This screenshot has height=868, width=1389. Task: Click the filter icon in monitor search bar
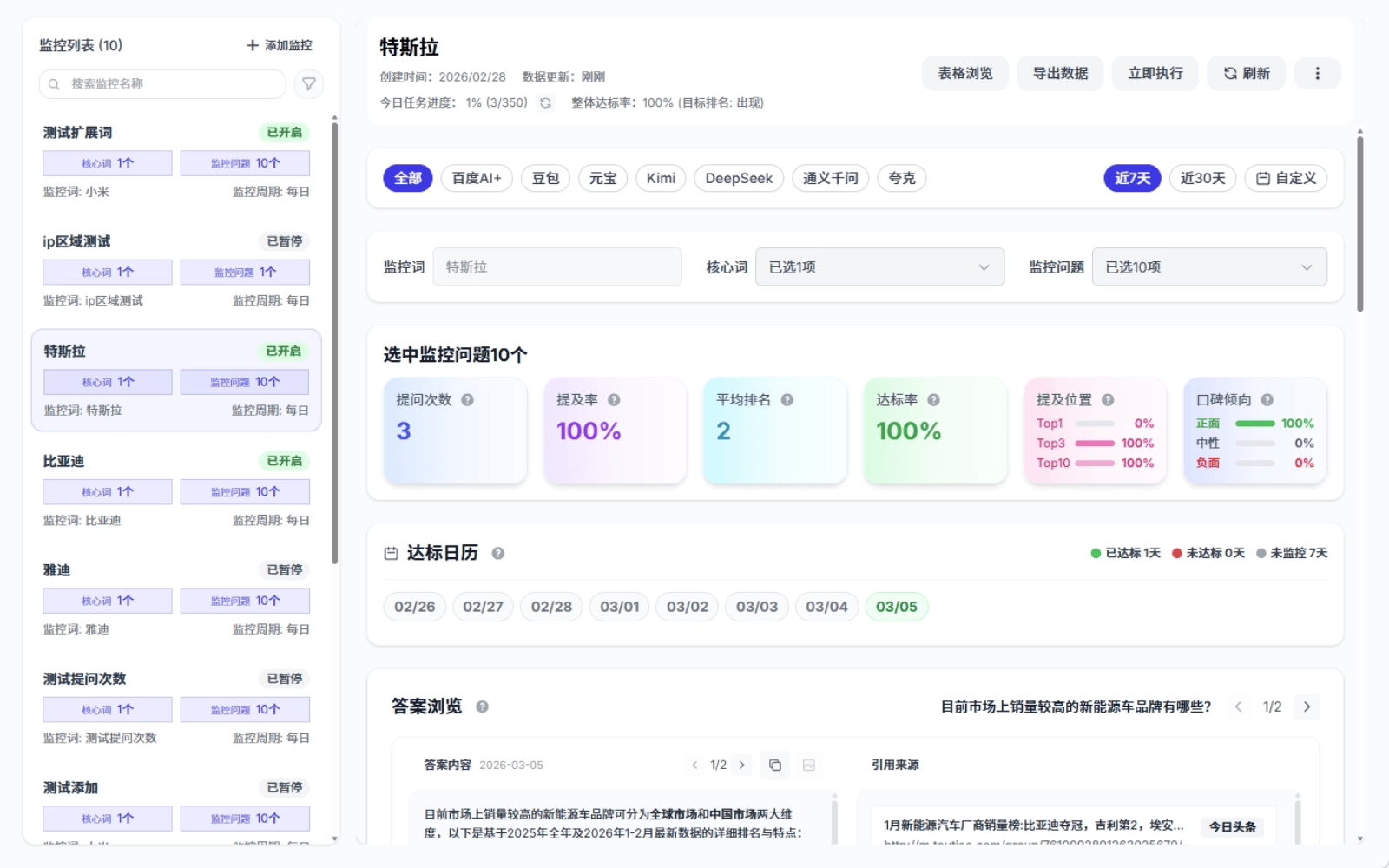pos(308,83)
